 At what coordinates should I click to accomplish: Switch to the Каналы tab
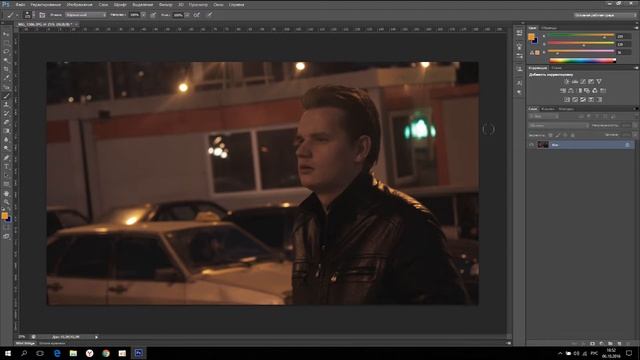(548, 109)
